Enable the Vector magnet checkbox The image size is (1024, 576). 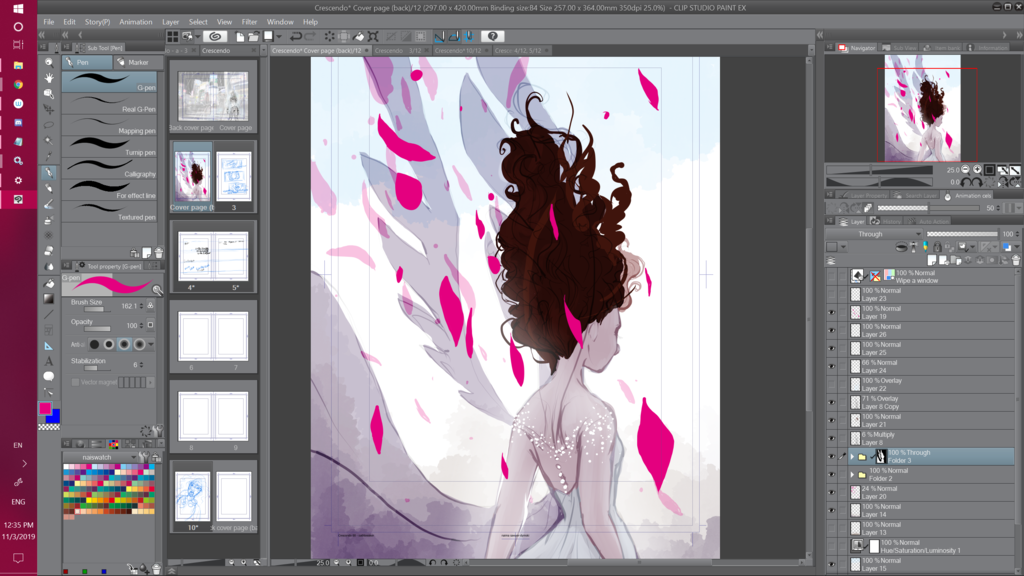(75, 382)
